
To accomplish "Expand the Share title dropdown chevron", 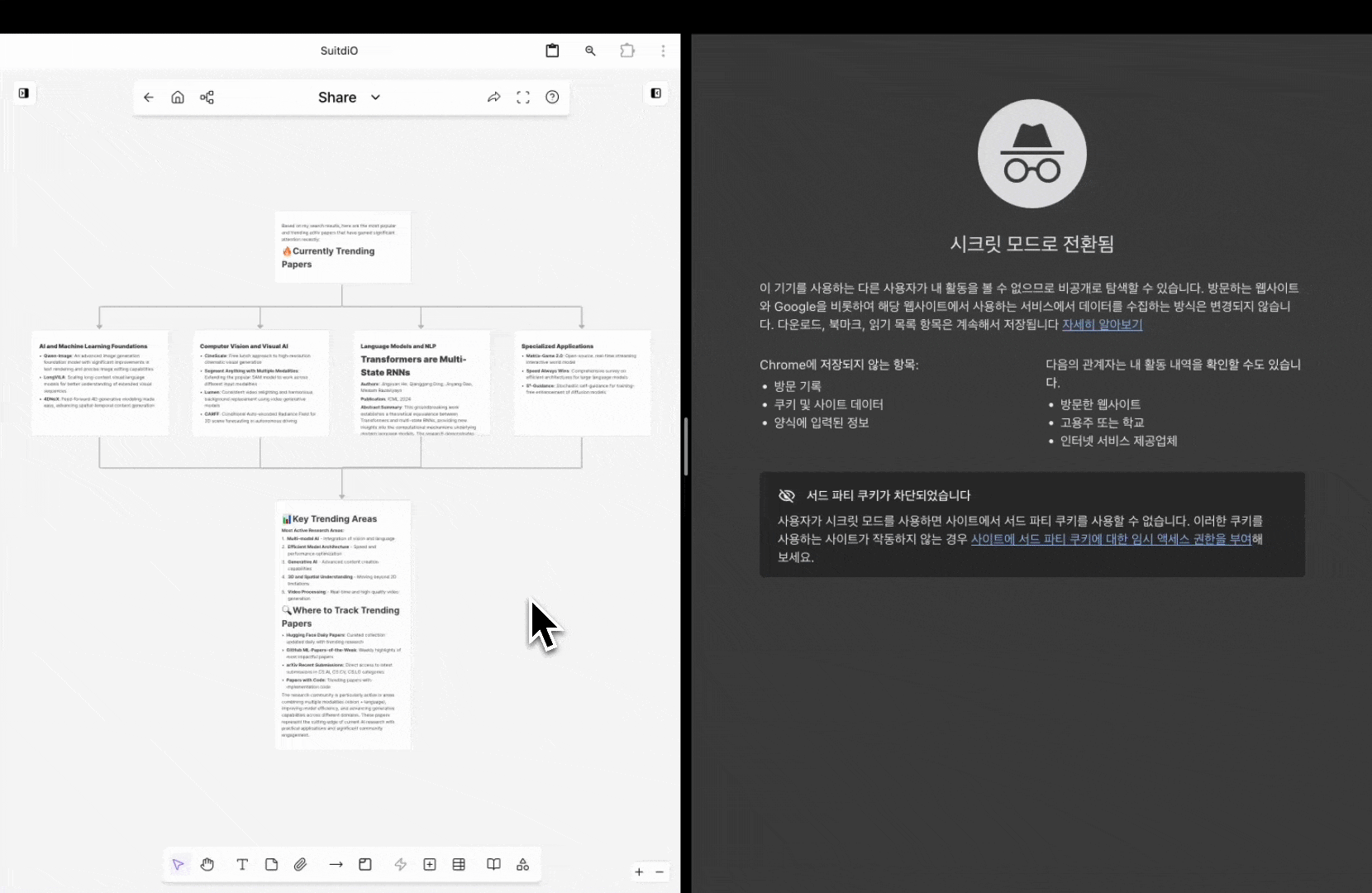I will point(375,98).
